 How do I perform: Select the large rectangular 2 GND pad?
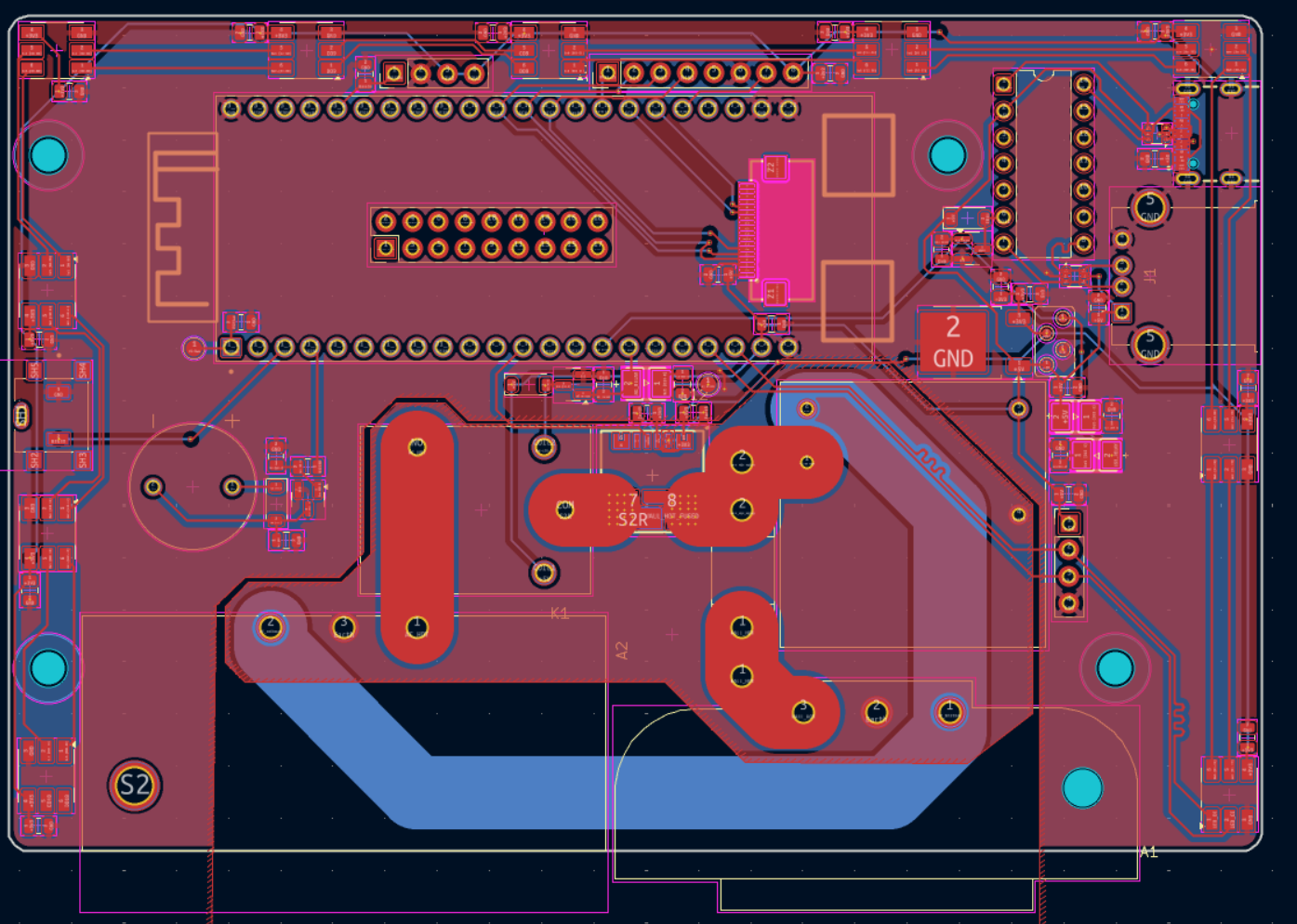pyautogui.click(x=952, y=342)
